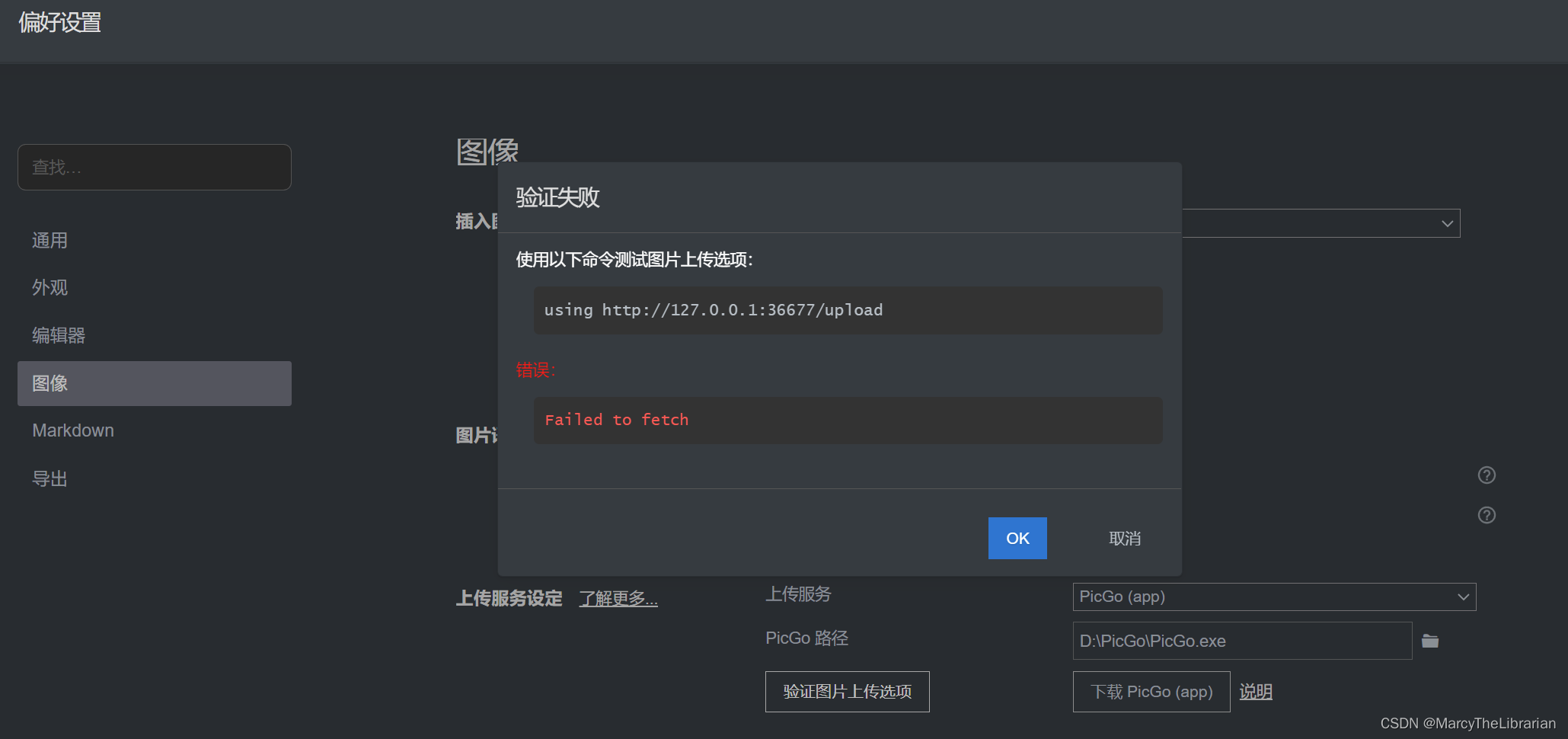Image resolution: width=1568 pixels, height=739 pixels.
Task: Edit the PicGo path field D:\PicGo\PicGo.exe
Action: 1242,641
